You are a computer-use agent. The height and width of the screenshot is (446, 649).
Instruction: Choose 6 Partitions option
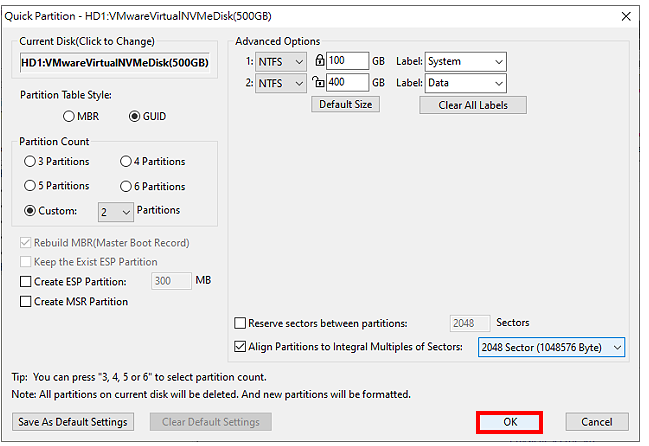click(126, 187)
